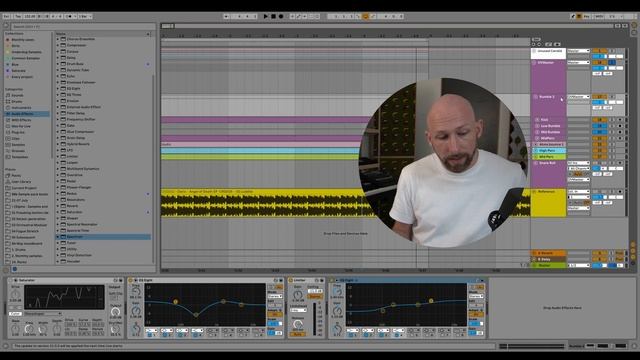
Task: Expand the Hybrid Reverb folder
Action: pos(58,144)
